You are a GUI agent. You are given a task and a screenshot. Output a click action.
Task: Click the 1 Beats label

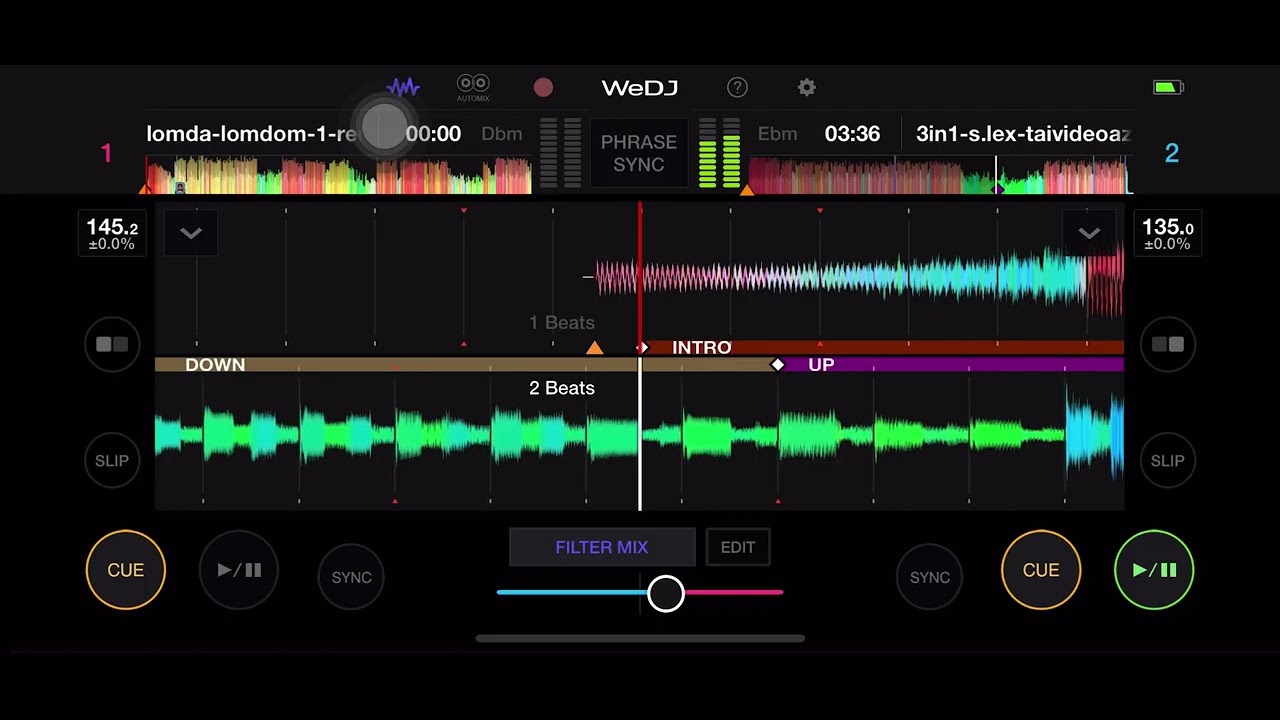[562, 323]
